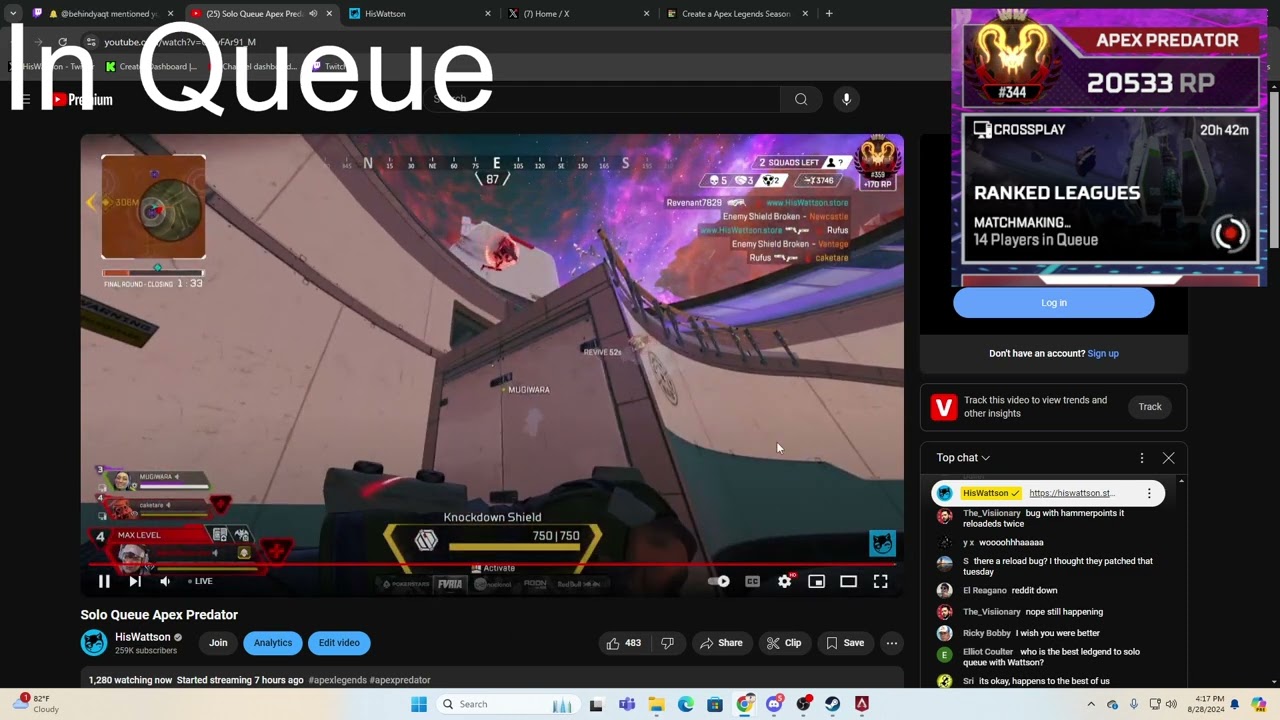Skip to next video in player

135,581
